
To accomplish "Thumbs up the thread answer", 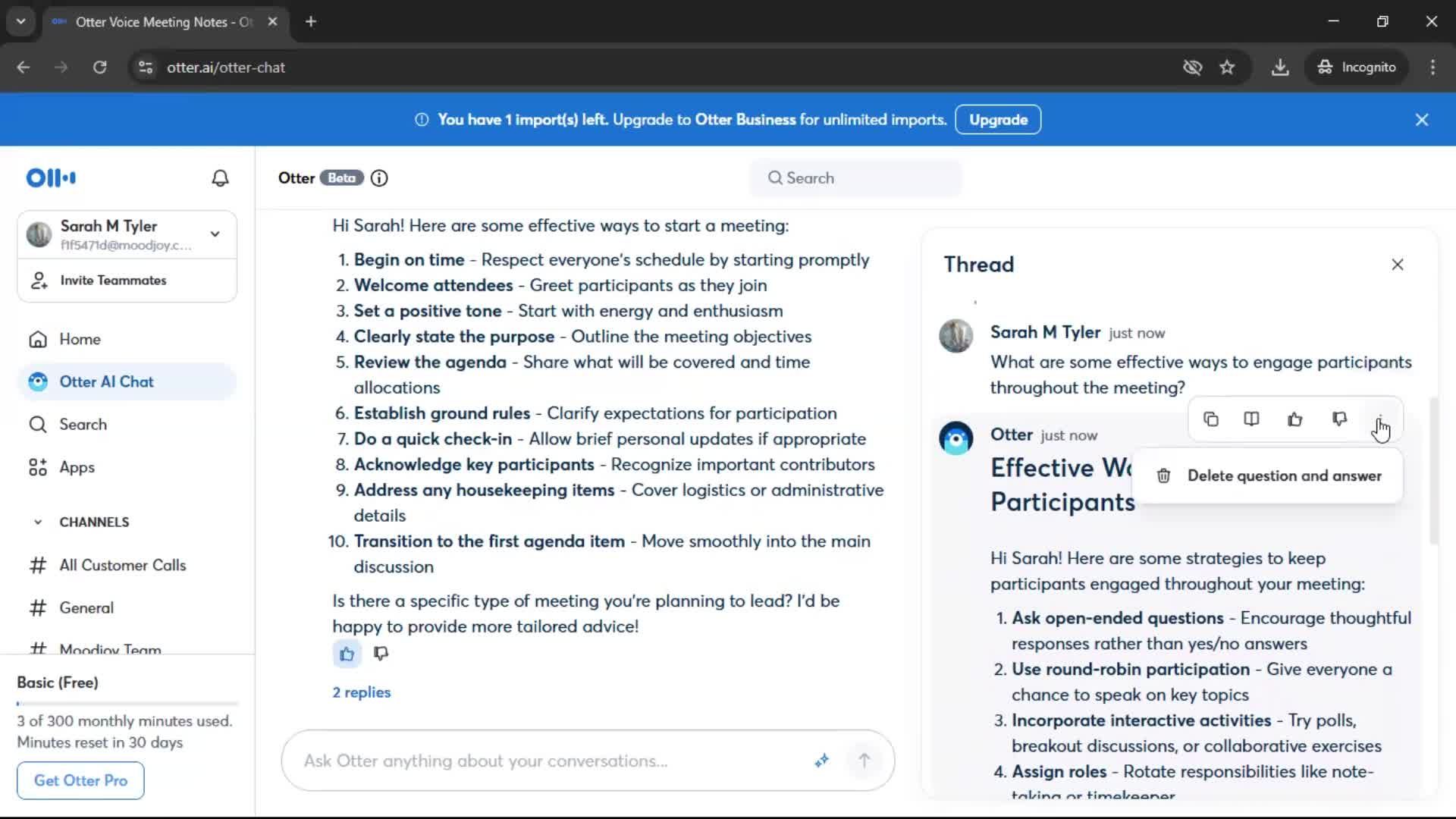I will (1295, 419).
